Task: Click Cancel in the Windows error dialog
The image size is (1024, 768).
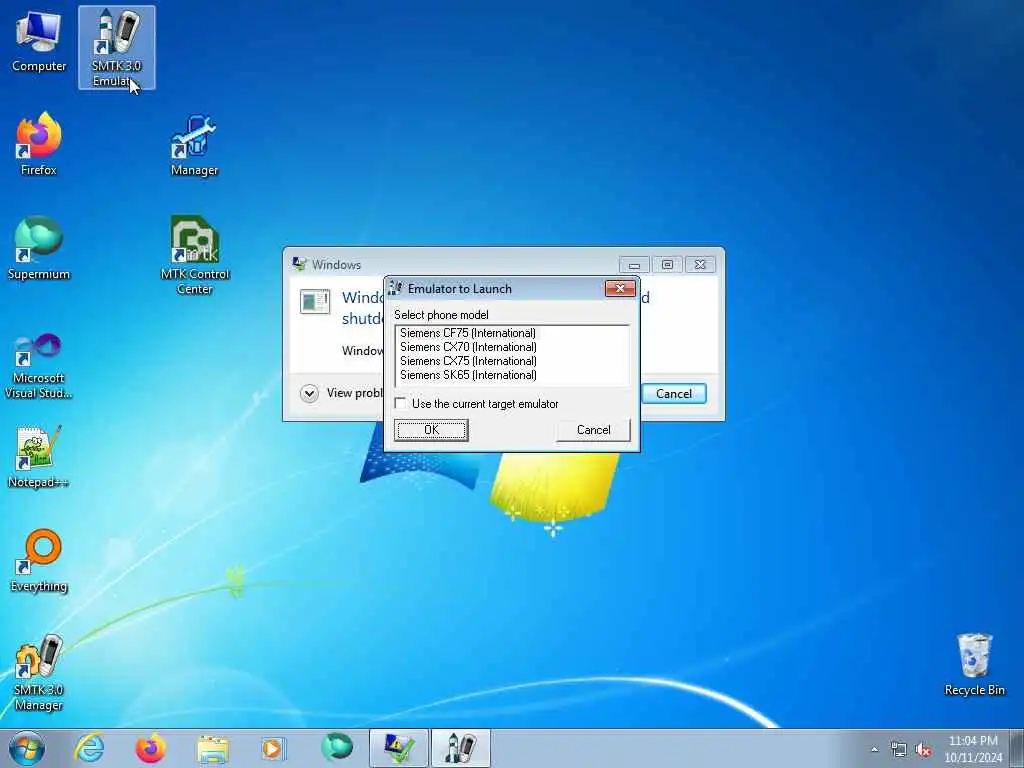Action: coord(673,394)
